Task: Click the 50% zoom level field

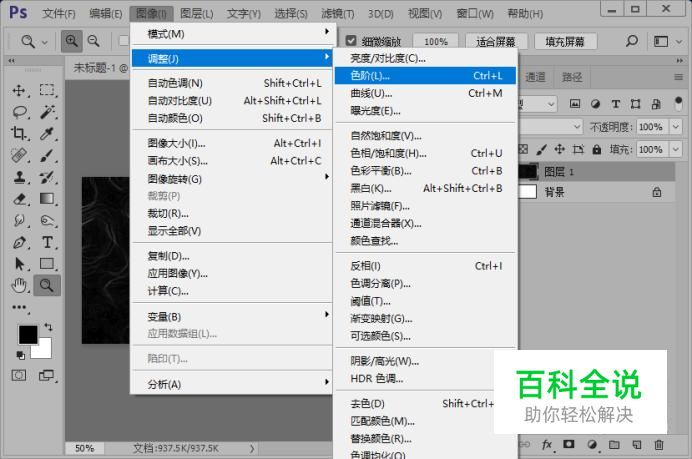Action: pos(84,448)
